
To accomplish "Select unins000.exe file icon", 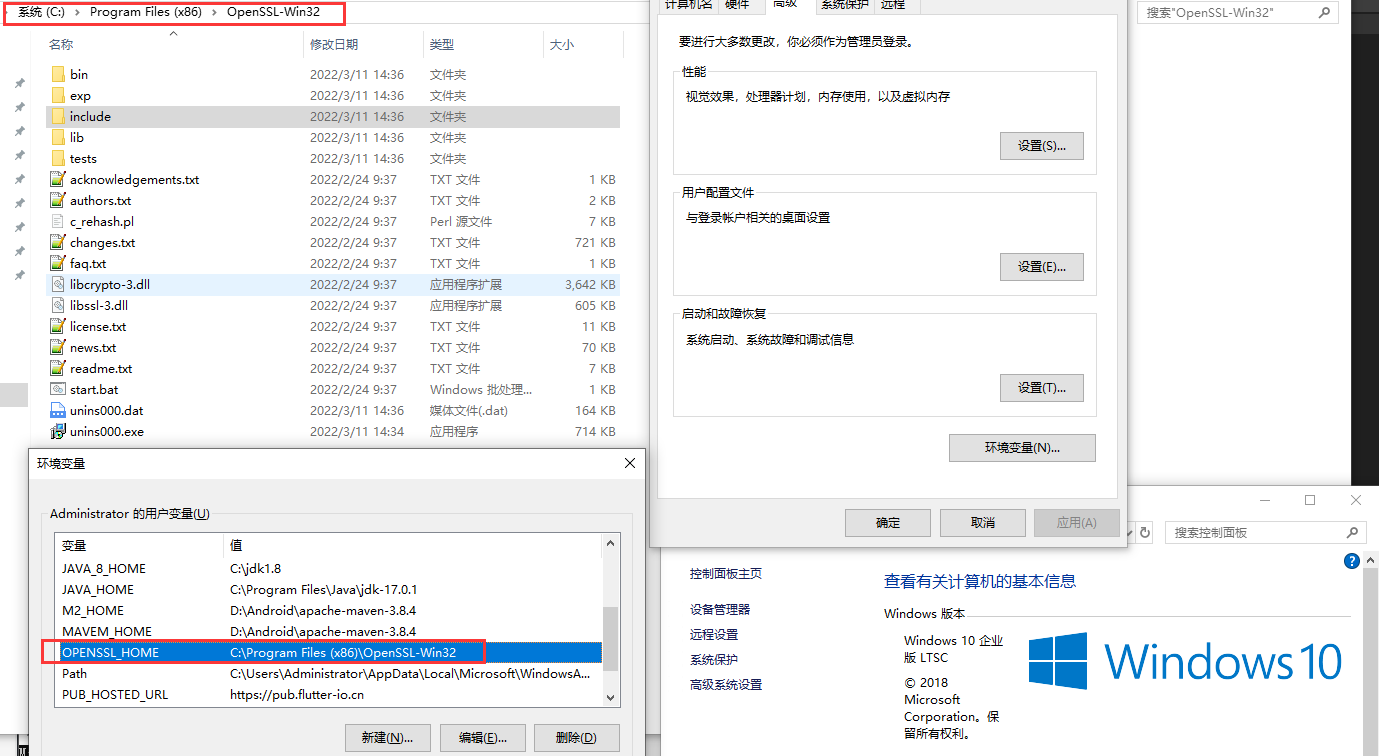I will point(58,431).
